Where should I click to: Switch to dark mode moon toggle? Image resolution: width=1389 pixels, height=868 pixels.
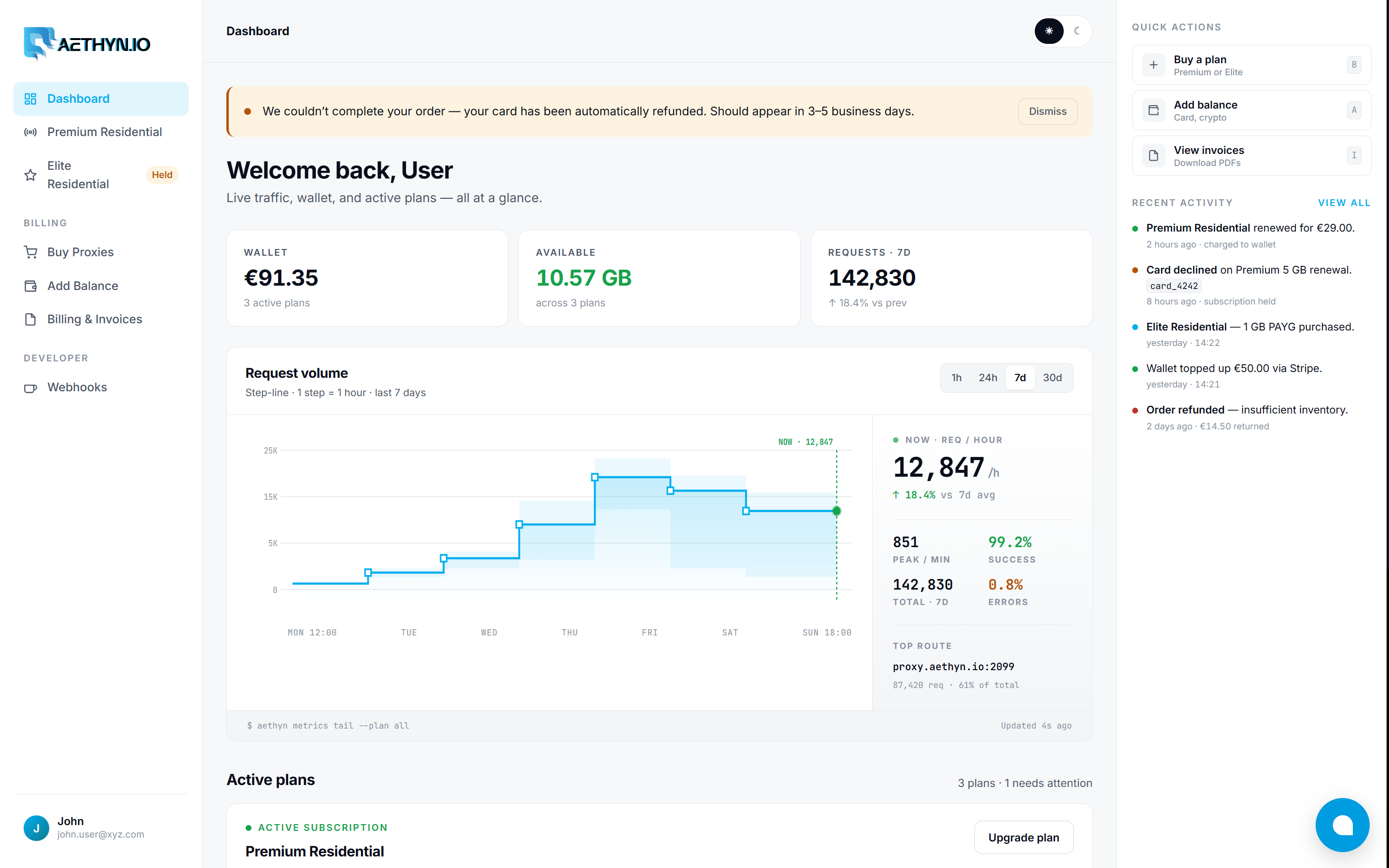(x=1077, y=31)
